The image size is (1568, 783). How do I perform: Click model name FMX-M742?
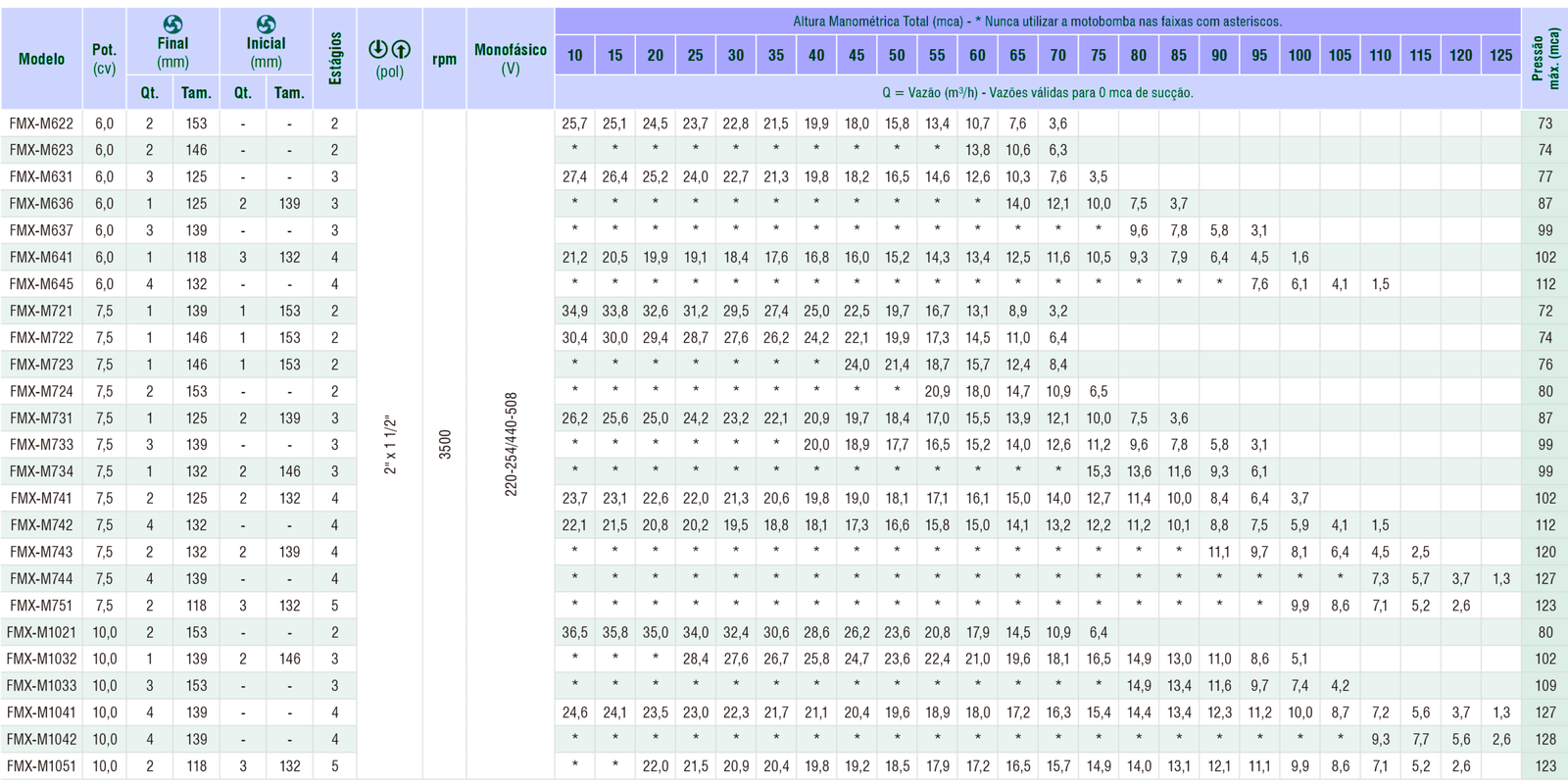tap(41, 525)
